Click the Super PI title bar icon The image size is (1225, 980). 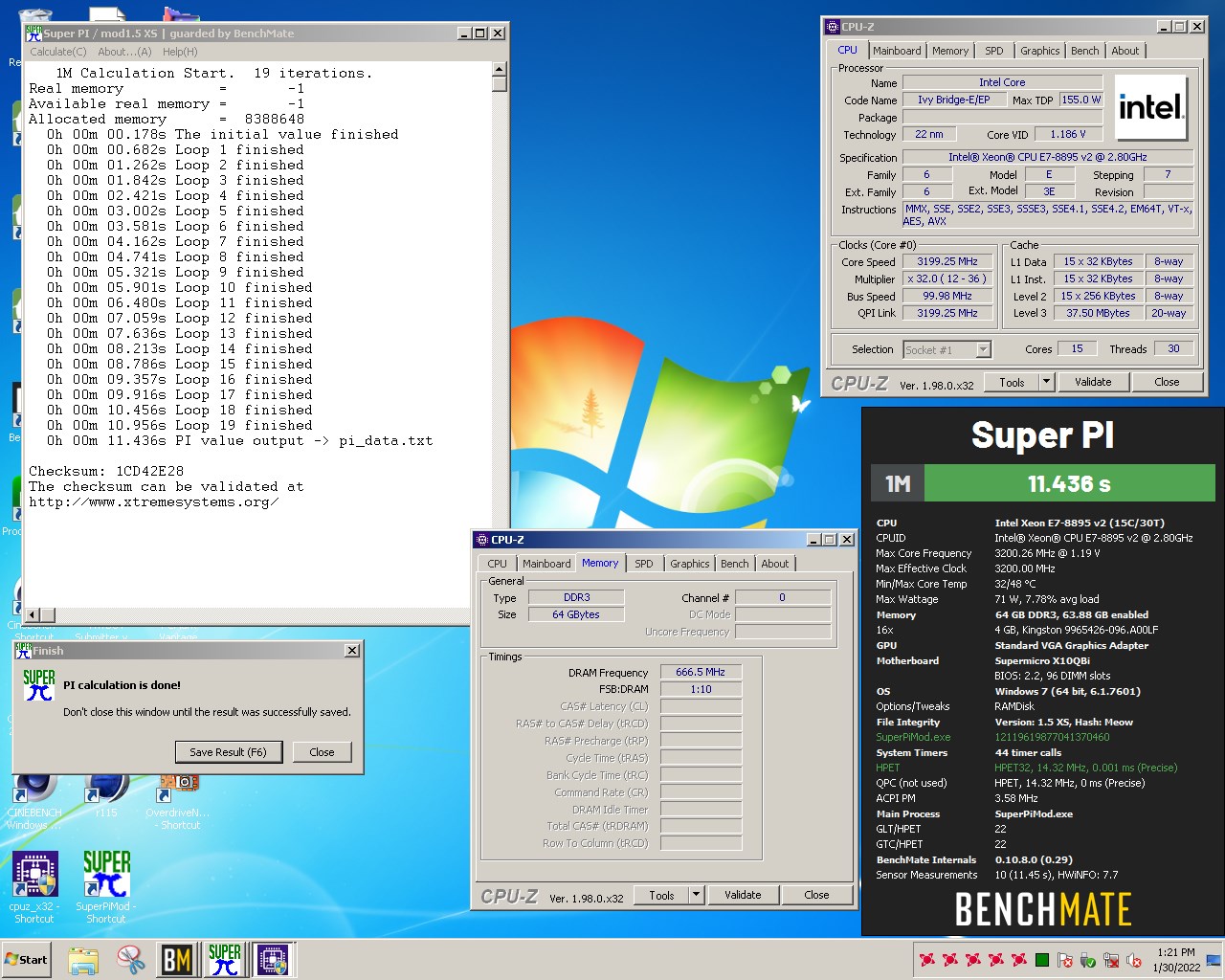(x=33, y=33)
